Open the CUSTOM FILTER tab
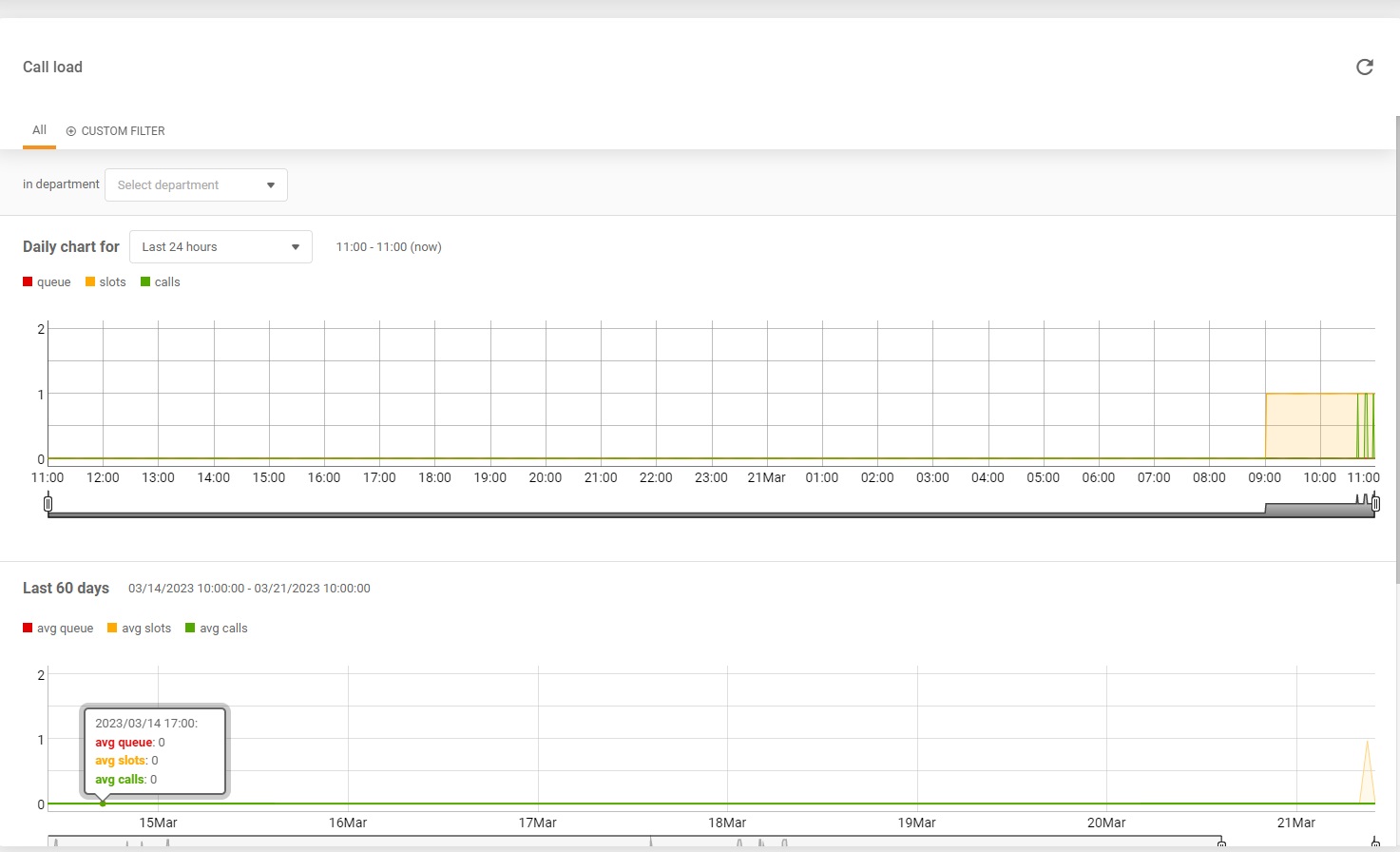This screenshot has height=852, width=1400. (123, 131)
